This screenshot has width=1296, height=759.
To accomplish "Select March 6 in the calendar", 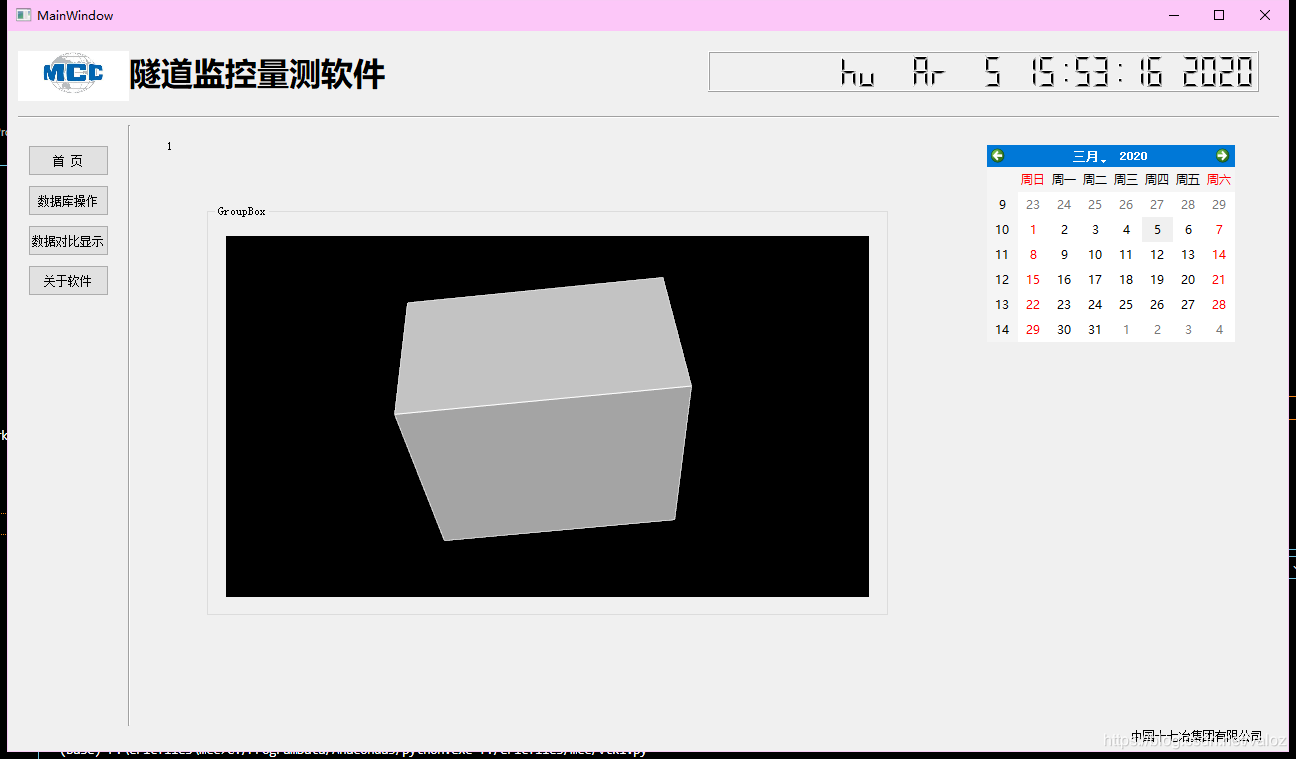I will tap(1188, 229).
